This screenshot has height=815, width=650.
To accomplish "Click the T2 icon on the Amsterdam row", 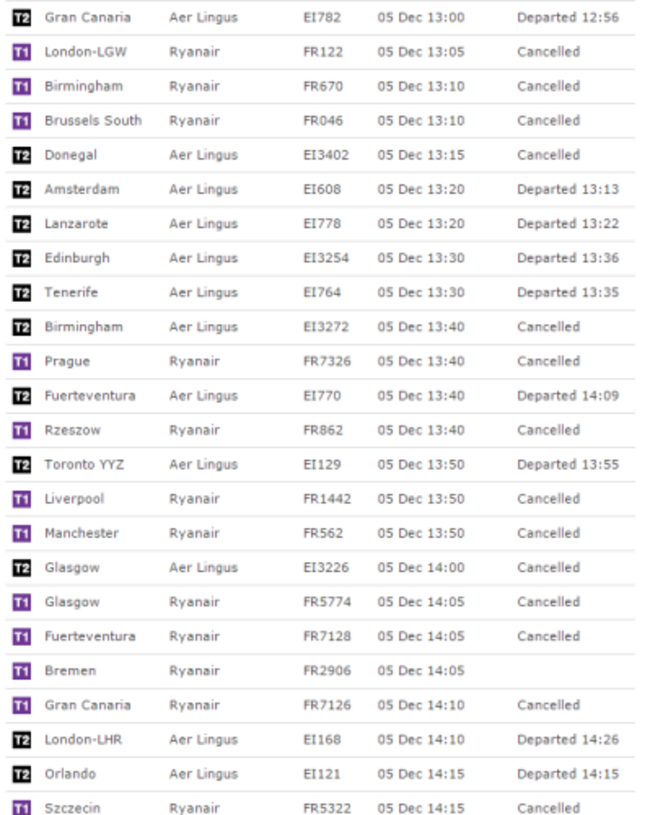I will 21,190.
